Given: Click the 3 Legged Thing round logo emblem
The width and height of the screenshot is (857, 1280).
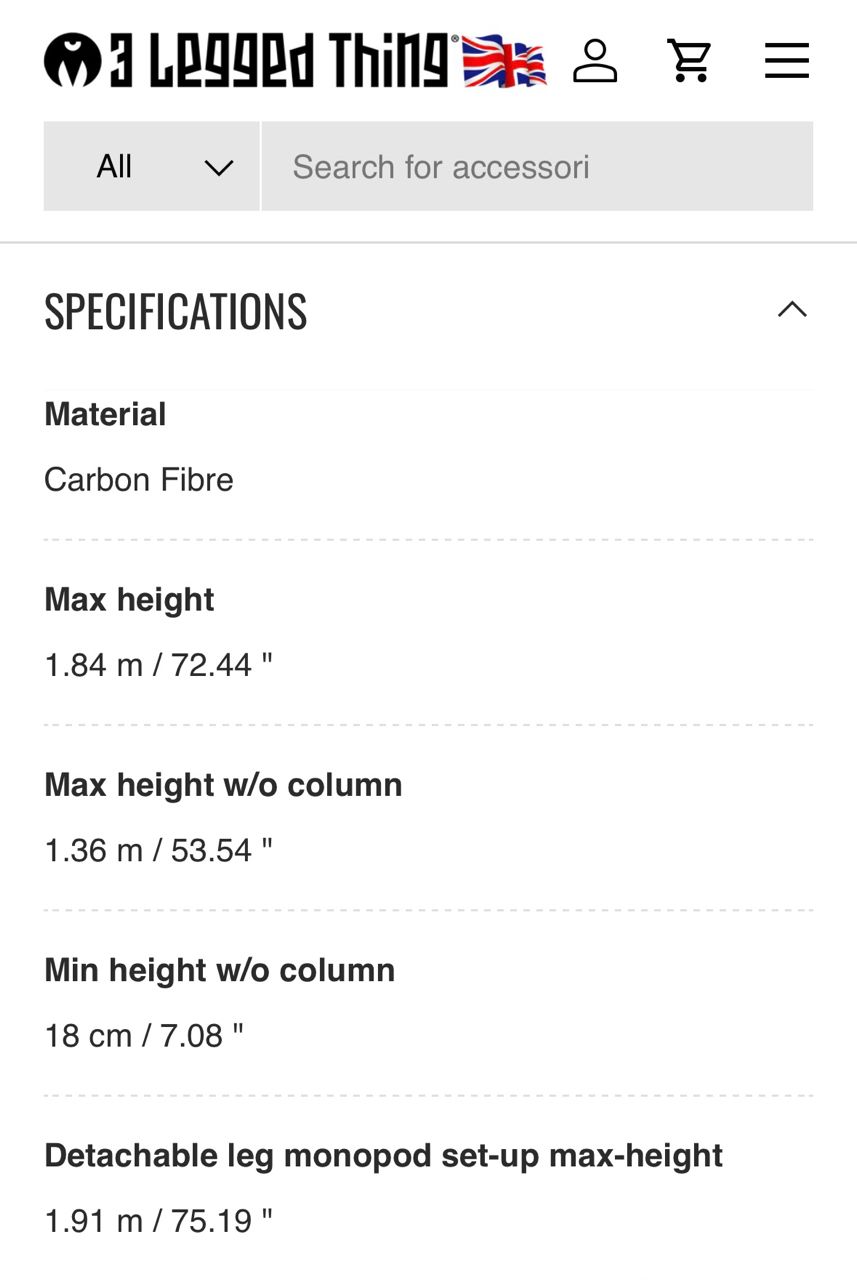Looking at the screenshot, I should [72, 60].
